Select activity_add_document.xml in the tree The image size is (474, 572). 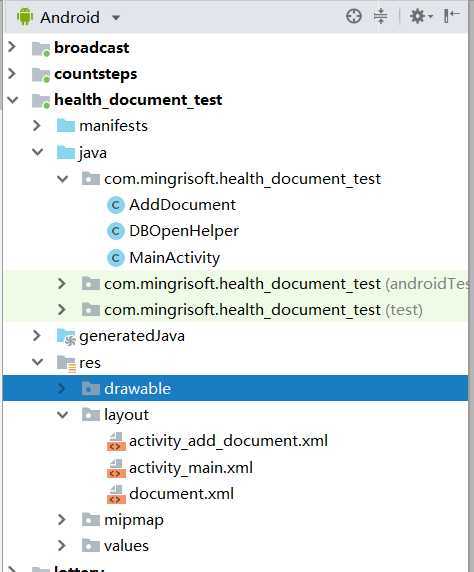point(228,441)
